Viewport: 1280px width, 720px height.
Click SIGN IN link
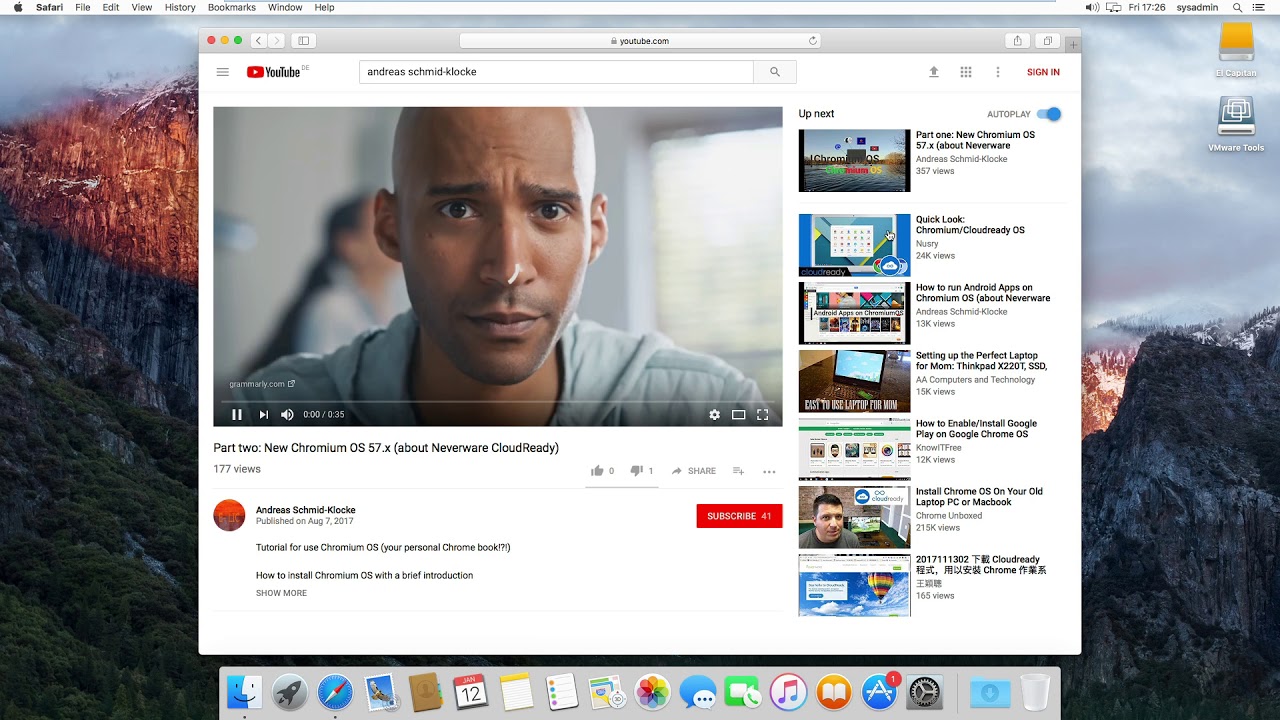(x=1043, y=72)
